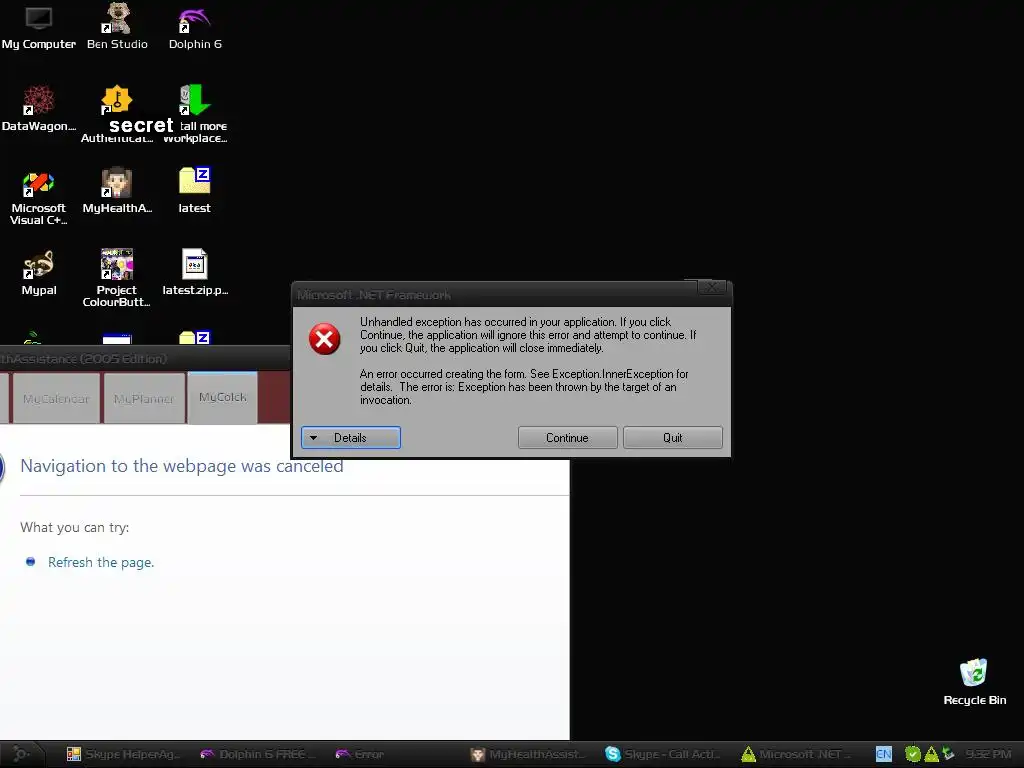Select the Mypal raccoon desktop shortcut

[x=39, y=273]
